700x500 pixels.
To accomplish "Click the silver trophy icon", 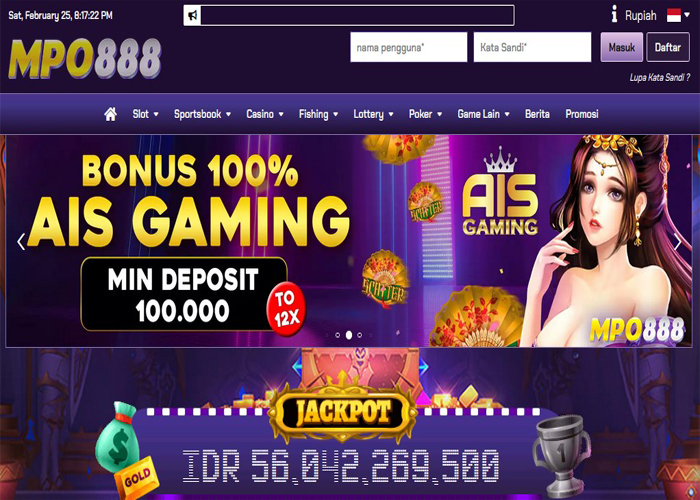I will click(562, 456).
